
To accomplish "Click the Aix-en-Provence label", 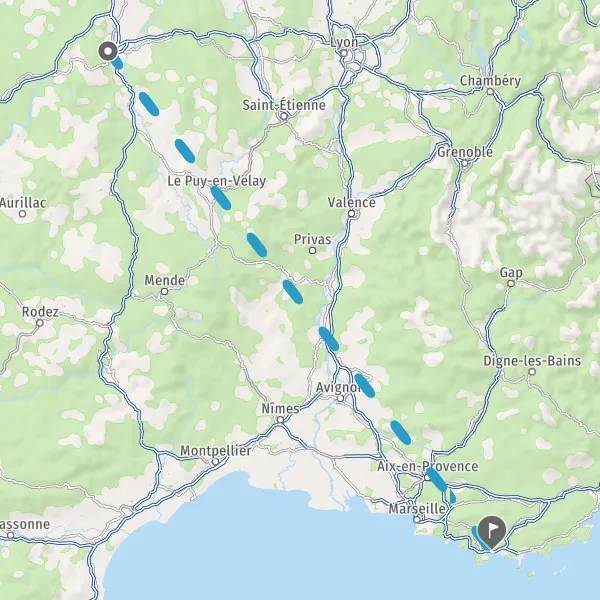I will coord(427,466).
